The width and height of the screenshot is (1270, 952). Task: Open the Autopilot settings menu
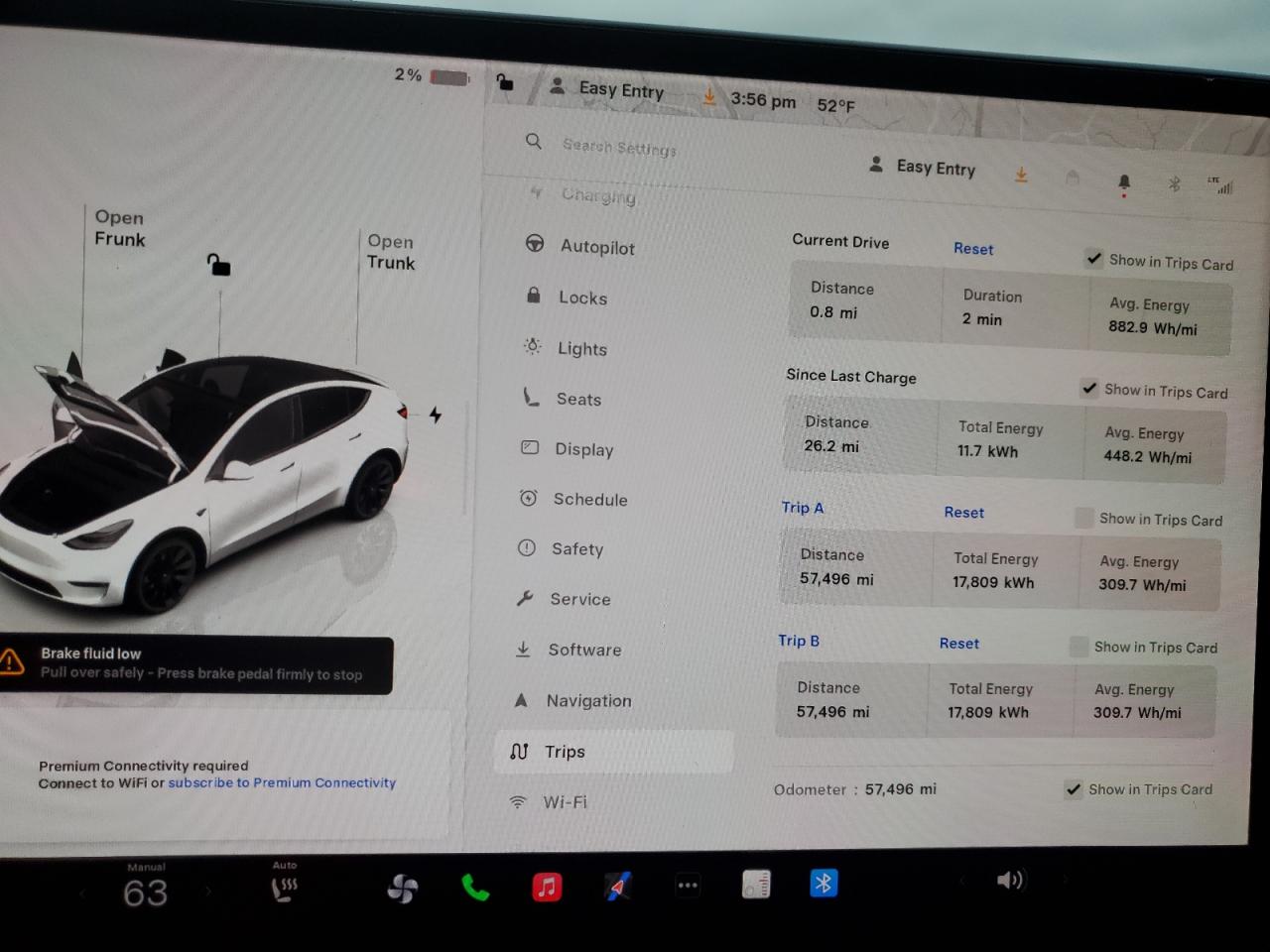(x=596, y=247)
